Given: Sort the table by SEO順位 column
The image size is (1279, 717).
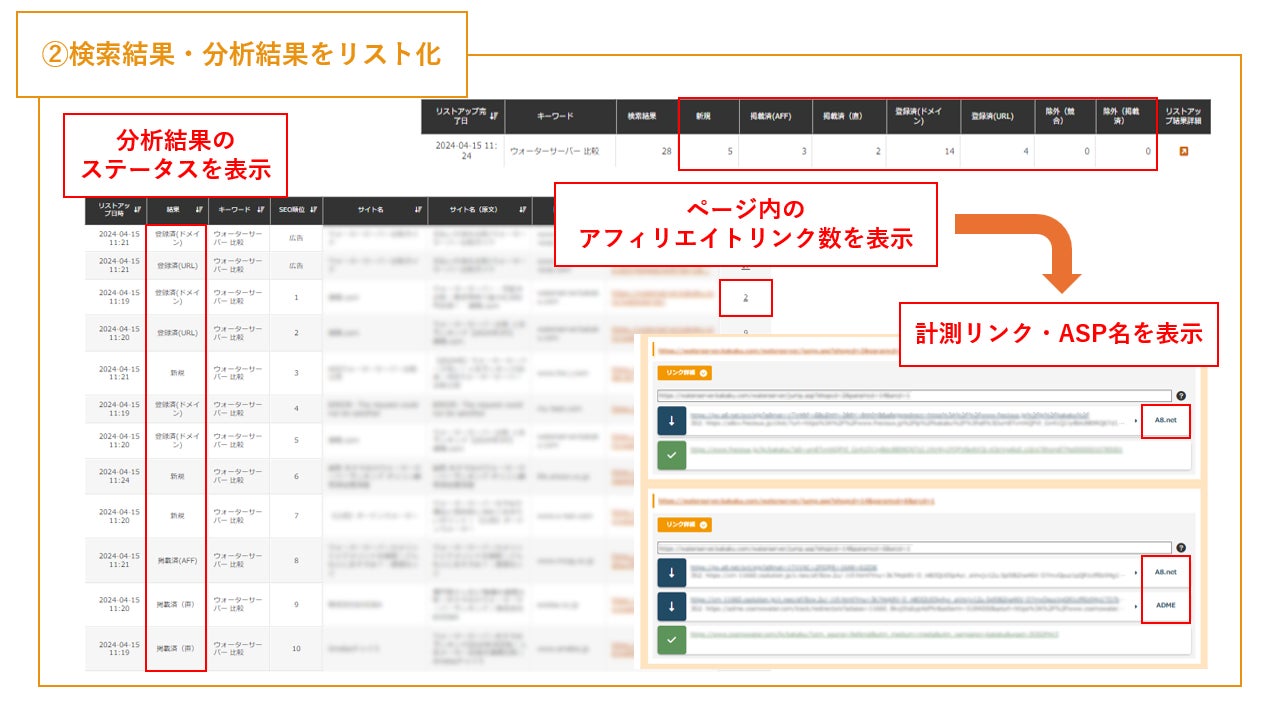Looking at the screenshot, I should (x=314, y=210).
